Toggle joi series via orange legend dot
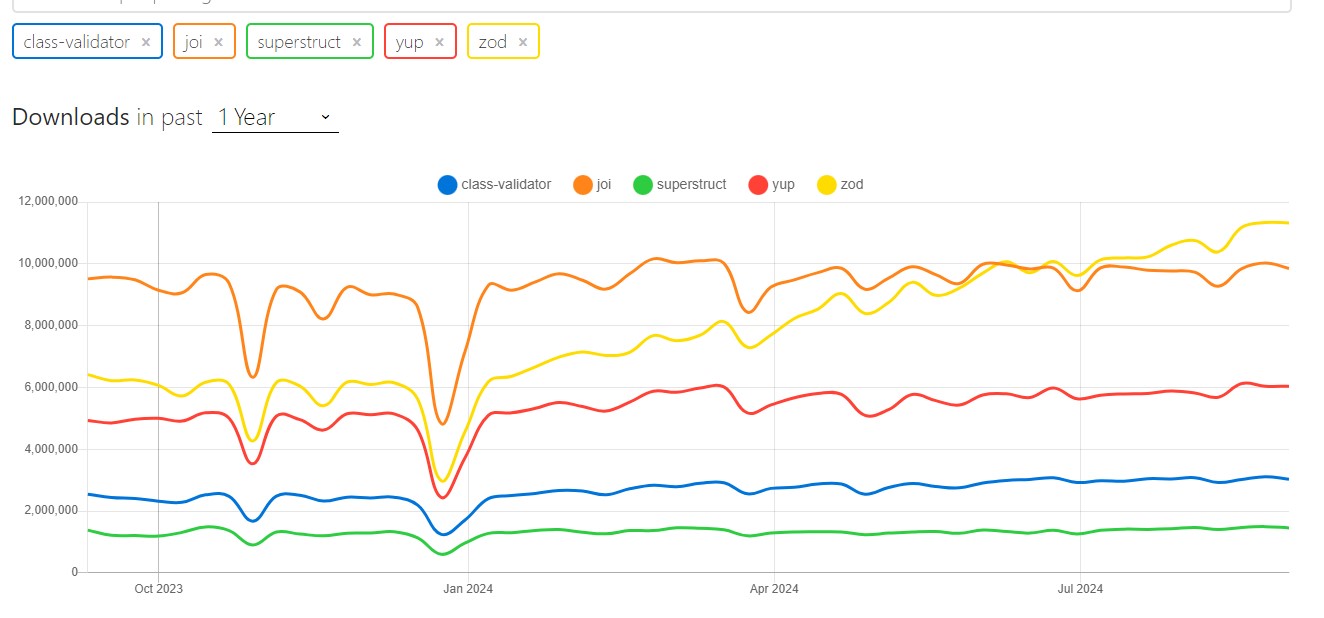 pos(583,185)
